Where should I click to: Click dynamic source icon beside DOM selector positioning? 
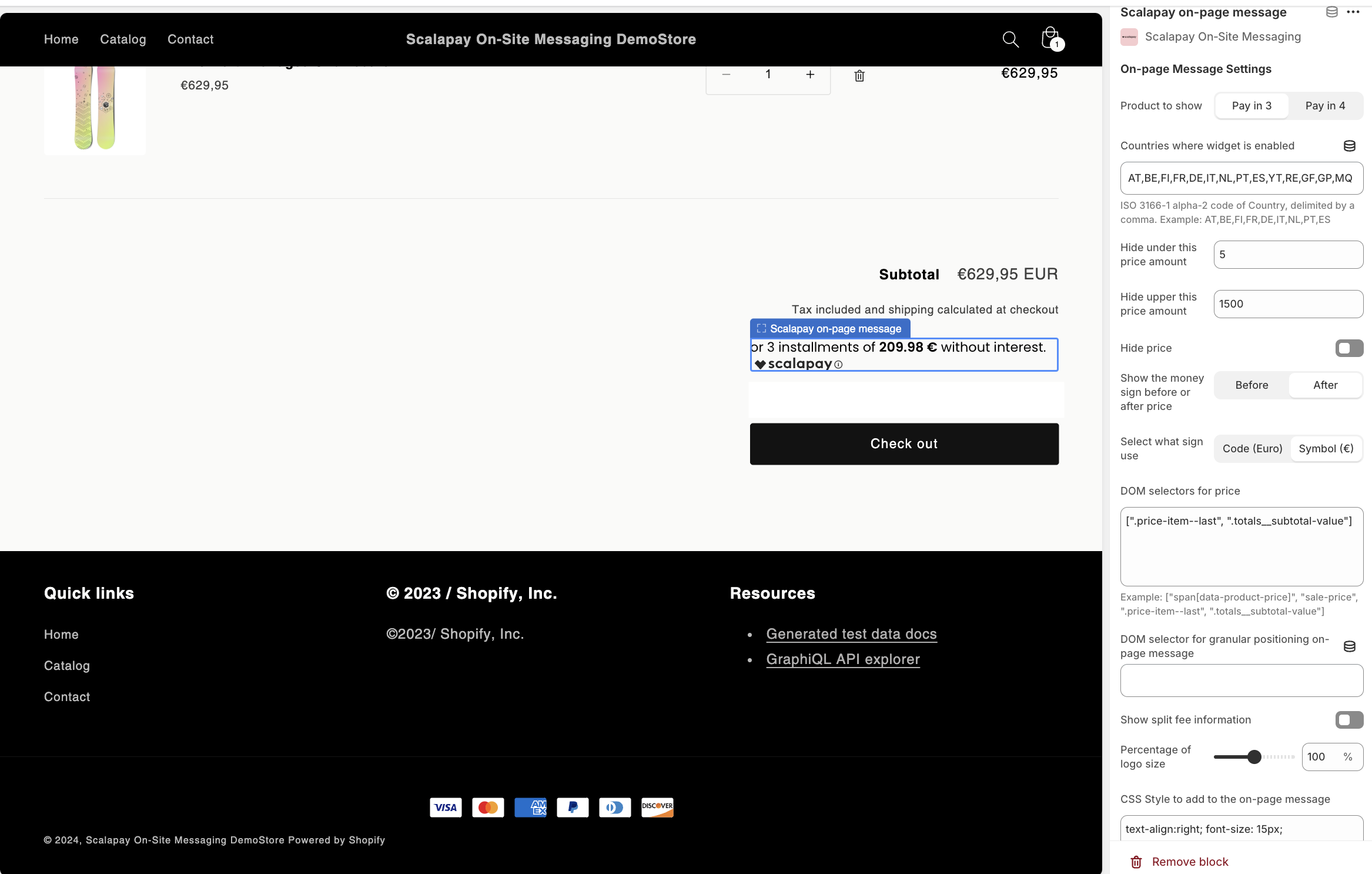tap(1349, 646)
